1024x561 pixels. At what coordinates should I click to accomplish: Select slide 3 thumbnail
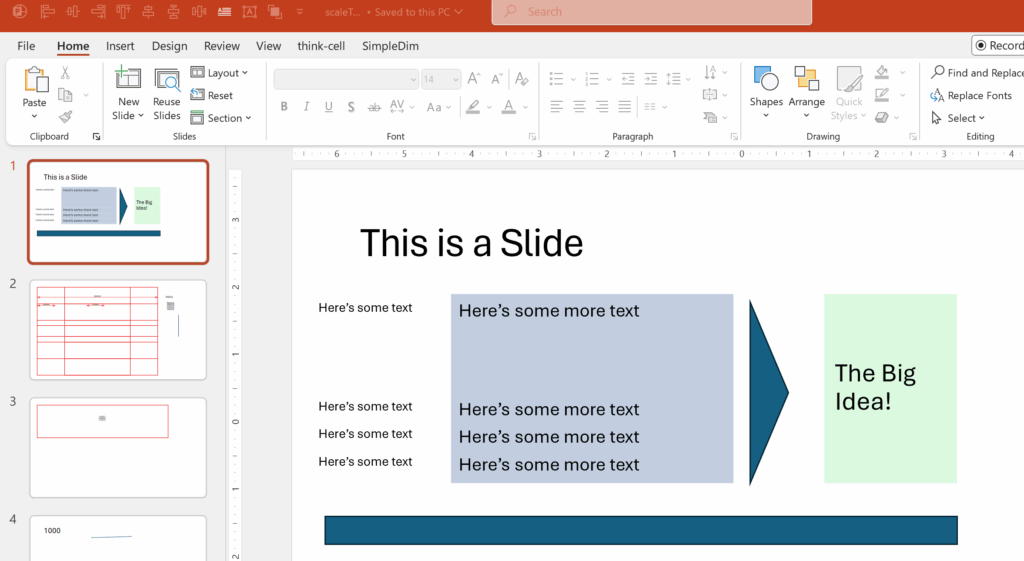point(118,447)
